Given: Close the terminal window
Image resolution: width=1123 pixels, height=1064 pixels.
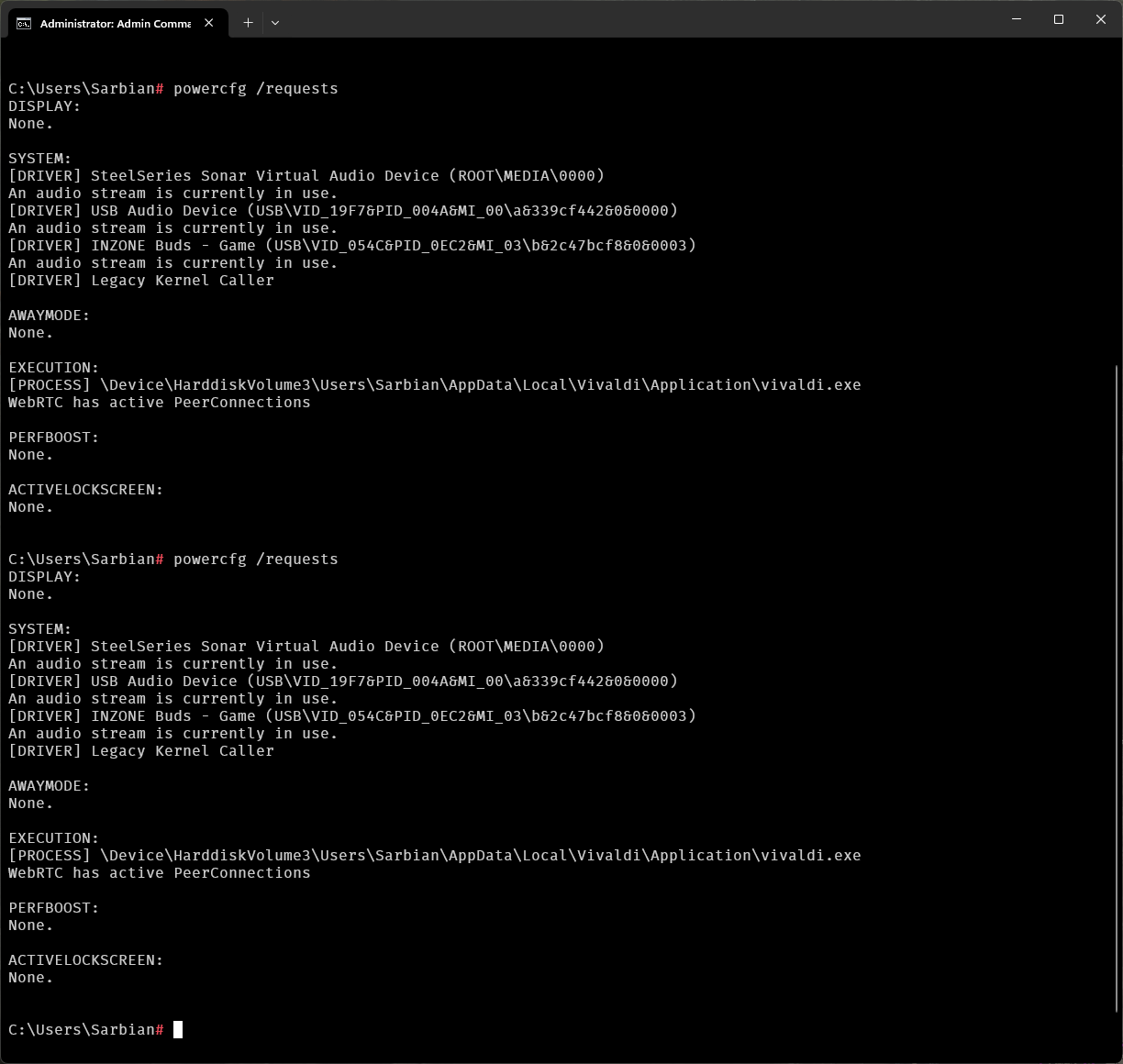Looking at the screenshot, I should 1101,19.
